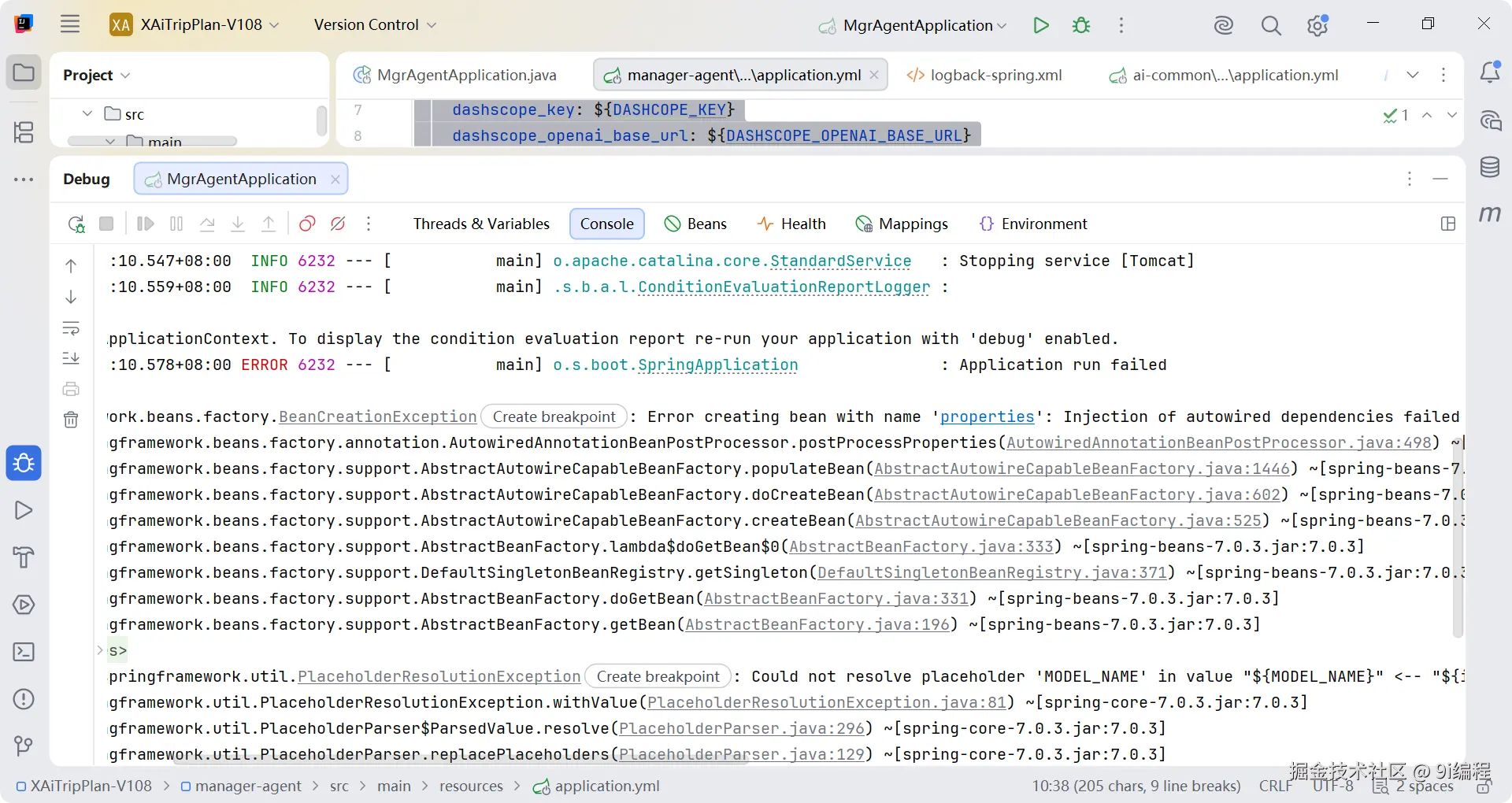Click Step Out icon in Debug toolbar
The height and width of the screenshot is (803, 1512).
click(269, 224)
